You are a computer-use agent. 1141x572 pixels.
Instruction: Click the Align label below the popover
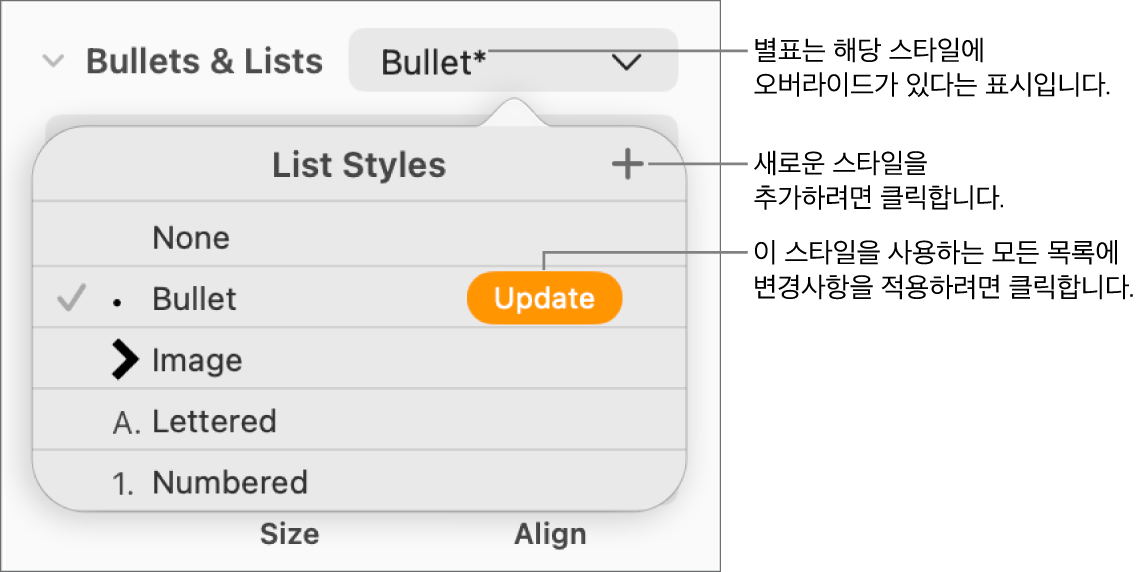(550, 534)
